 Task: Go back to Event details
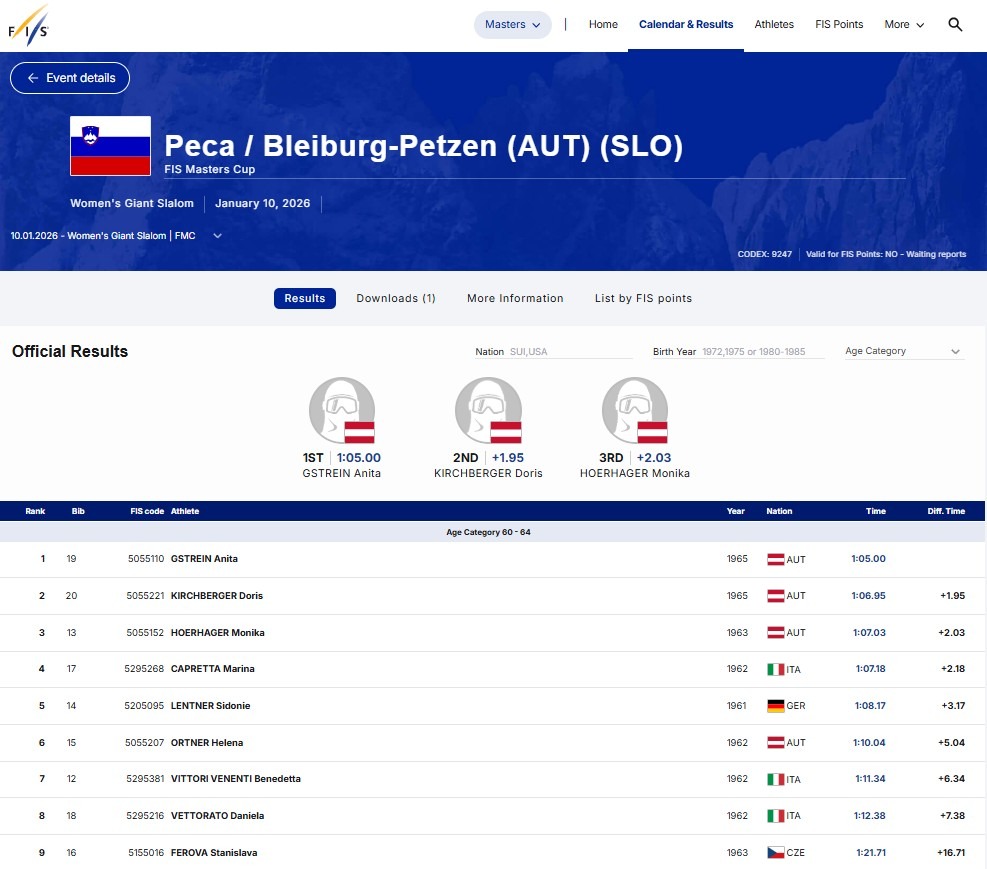70,78
